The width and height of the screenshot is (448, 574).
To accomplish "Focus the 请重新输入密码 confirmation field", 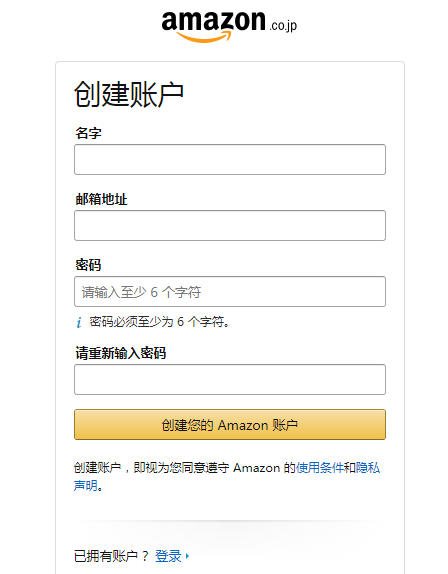I will coord(230,379).
